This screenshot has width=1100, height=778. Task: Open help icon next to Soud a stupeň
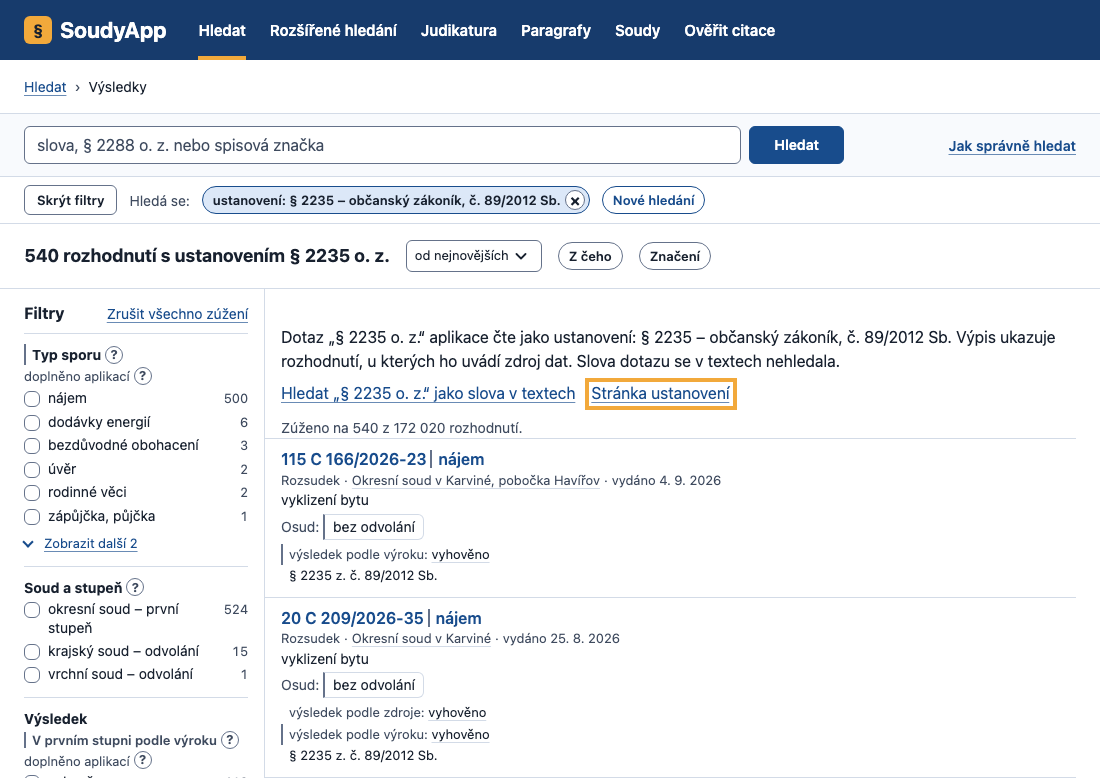(135, 588)
